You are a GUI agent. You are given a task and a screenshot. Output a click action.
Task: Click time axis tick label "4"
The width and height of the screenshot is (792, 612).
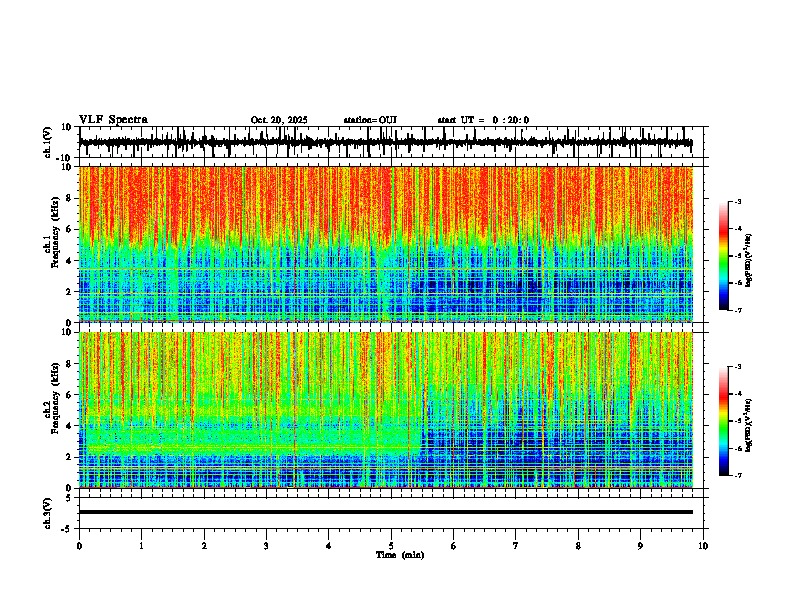[329, 546]
